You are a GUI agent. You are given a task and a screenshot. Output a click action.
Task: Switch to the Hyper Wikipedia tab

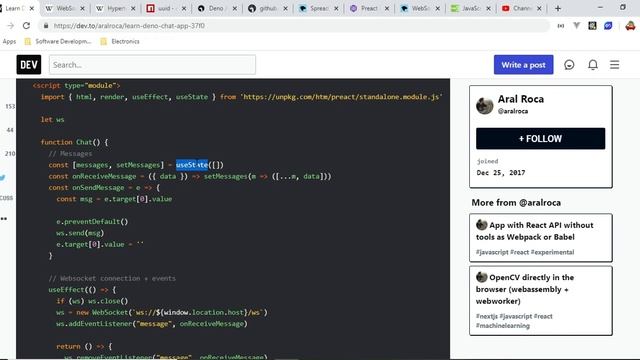tap(115, 8)
